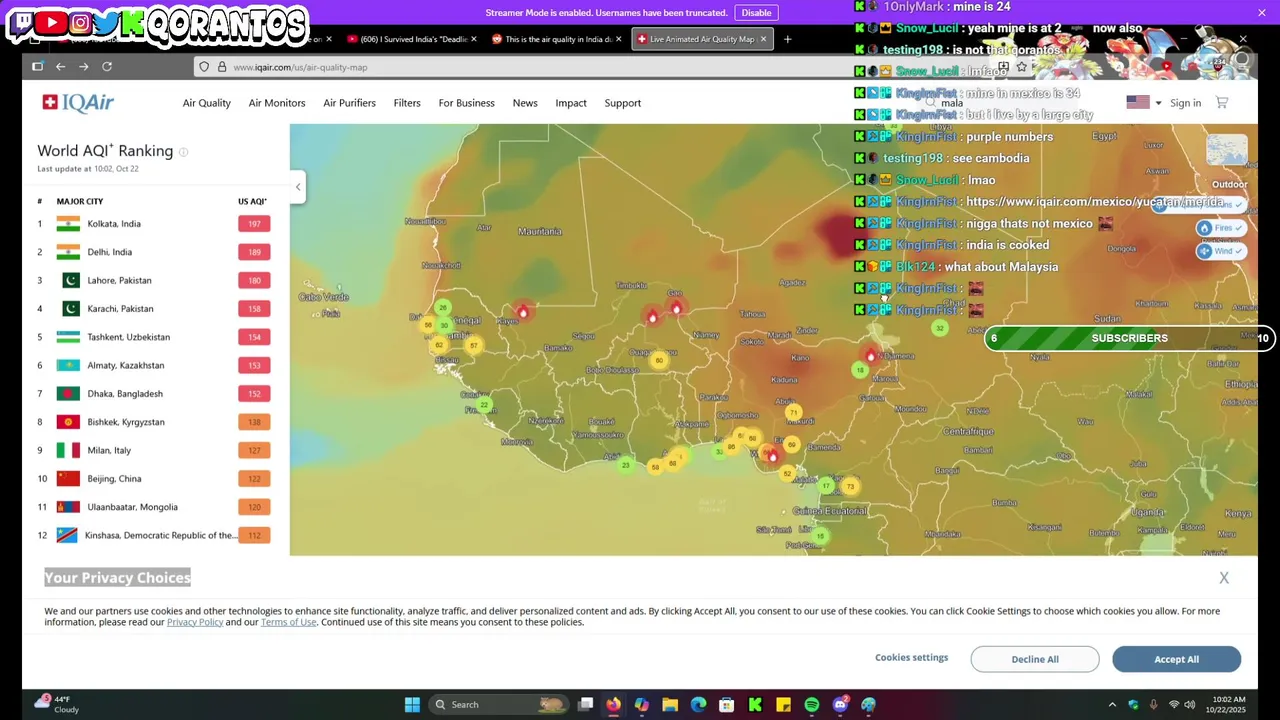
Task: Show hidden system tray icons
Action: click(1112, 705)
